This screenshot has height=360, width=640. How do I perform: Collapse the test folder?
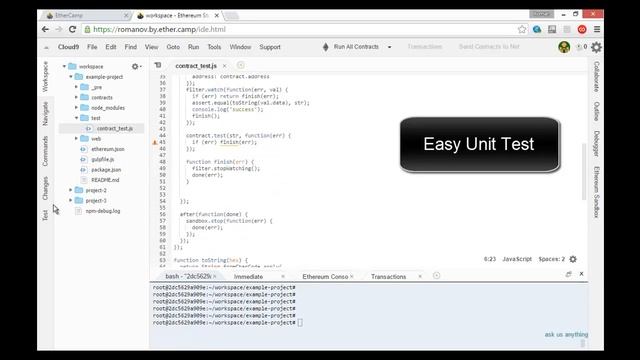coord(76,118)
